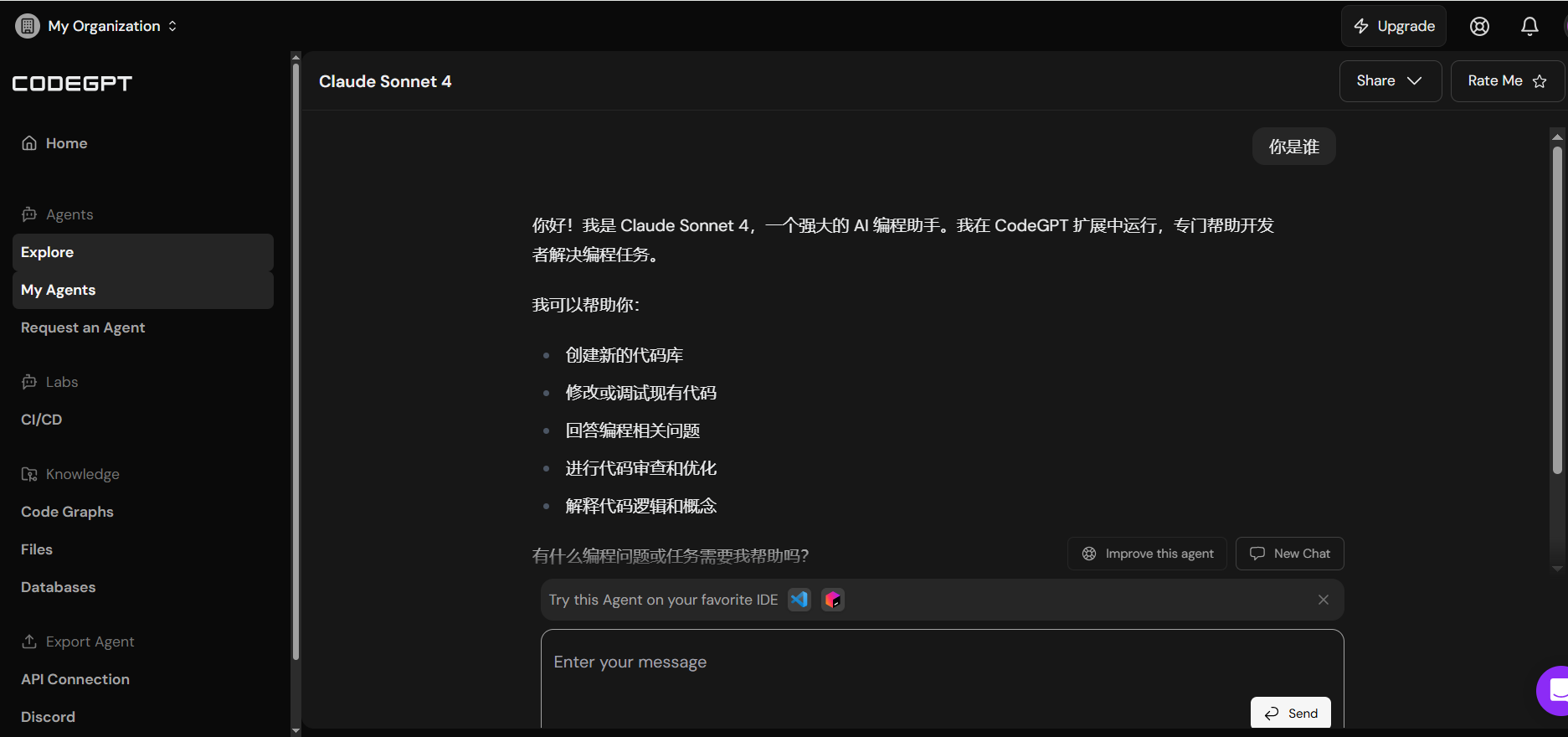The width and height of the screenshot is (1568, 737).
Task: Select Code Graphs under Knowledge
Action: (x=67, y=512)
